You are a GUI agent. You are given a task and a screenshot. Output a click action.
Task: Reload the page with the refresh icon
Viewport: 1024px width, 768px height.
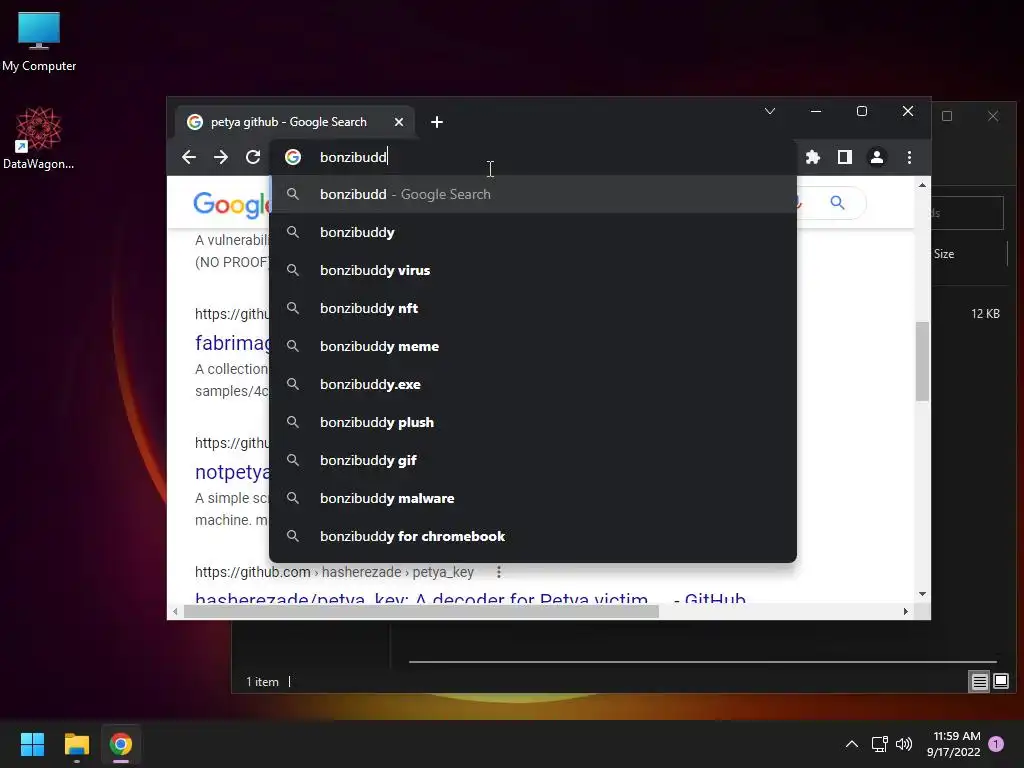point(253,157)
